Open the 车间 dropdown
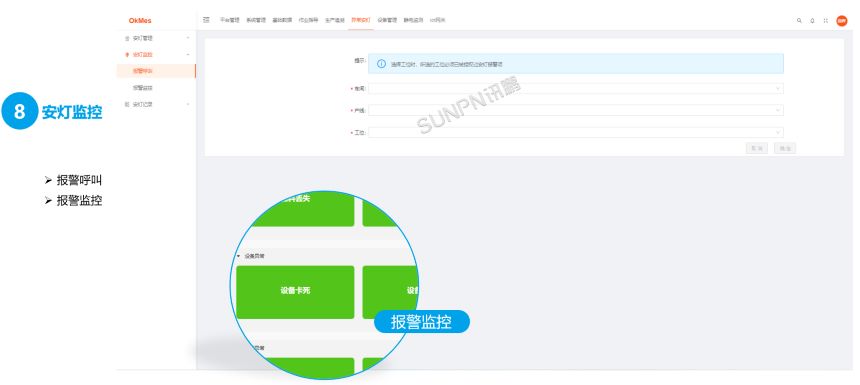 pos(576,88)
